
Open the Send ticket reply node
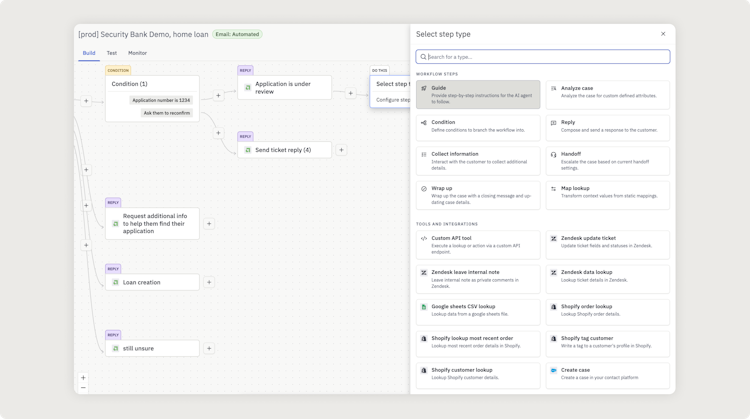284,150
